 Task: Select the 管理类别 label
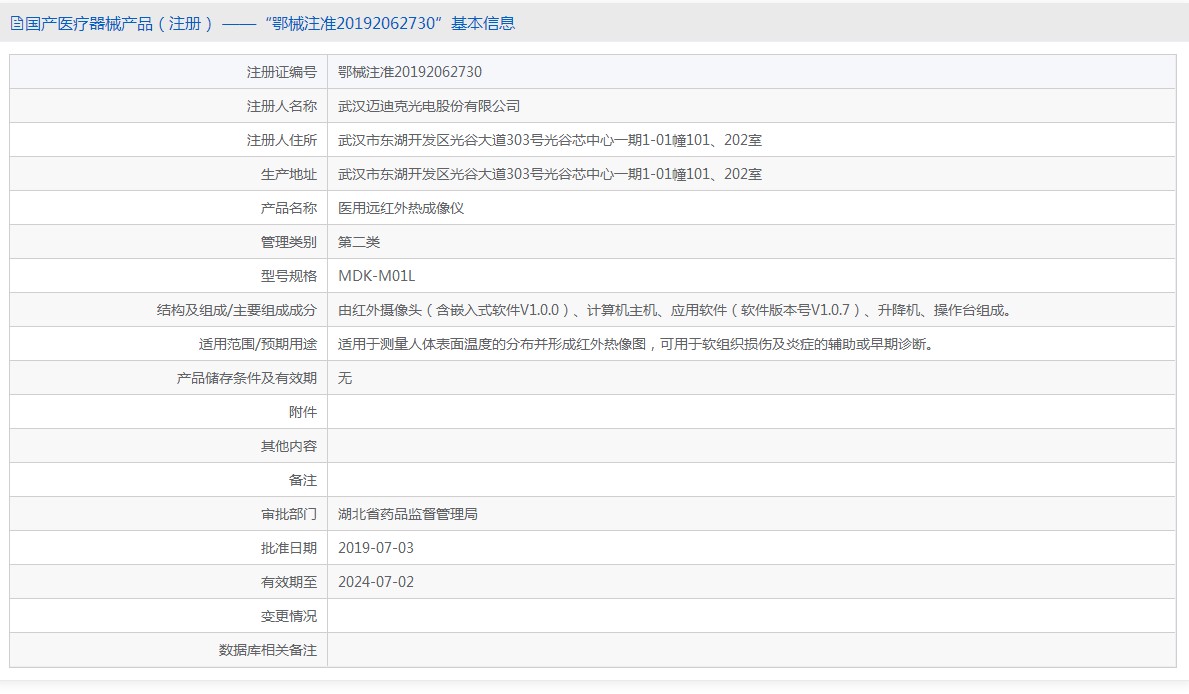[289, 242]
